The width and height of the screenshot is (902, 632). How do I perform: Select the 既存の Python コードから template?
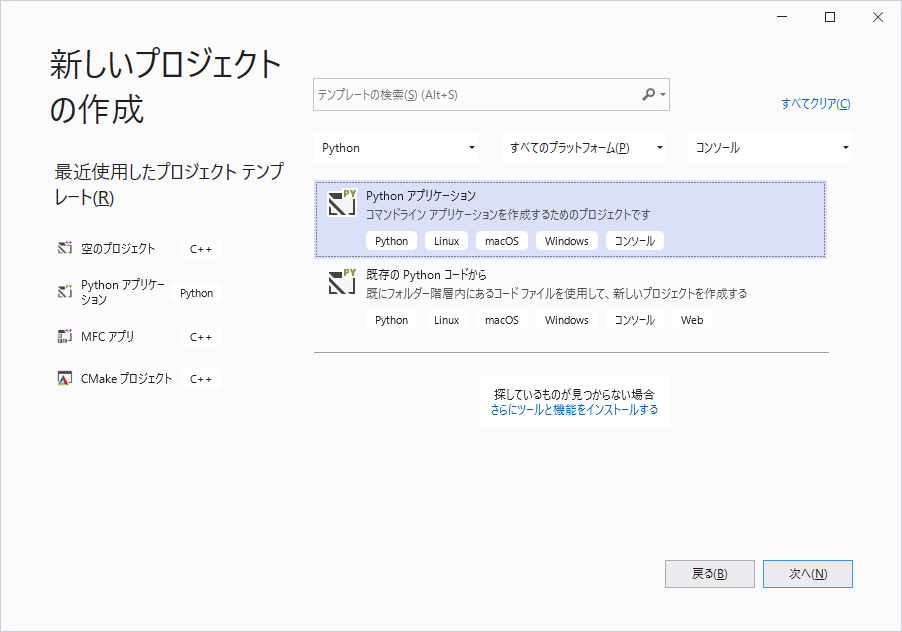[x=570, y=298]
